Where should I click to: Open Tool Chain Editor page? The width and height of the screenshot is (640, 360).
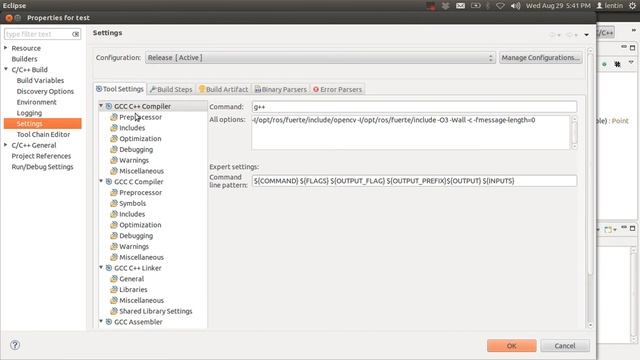click(43, 134)
